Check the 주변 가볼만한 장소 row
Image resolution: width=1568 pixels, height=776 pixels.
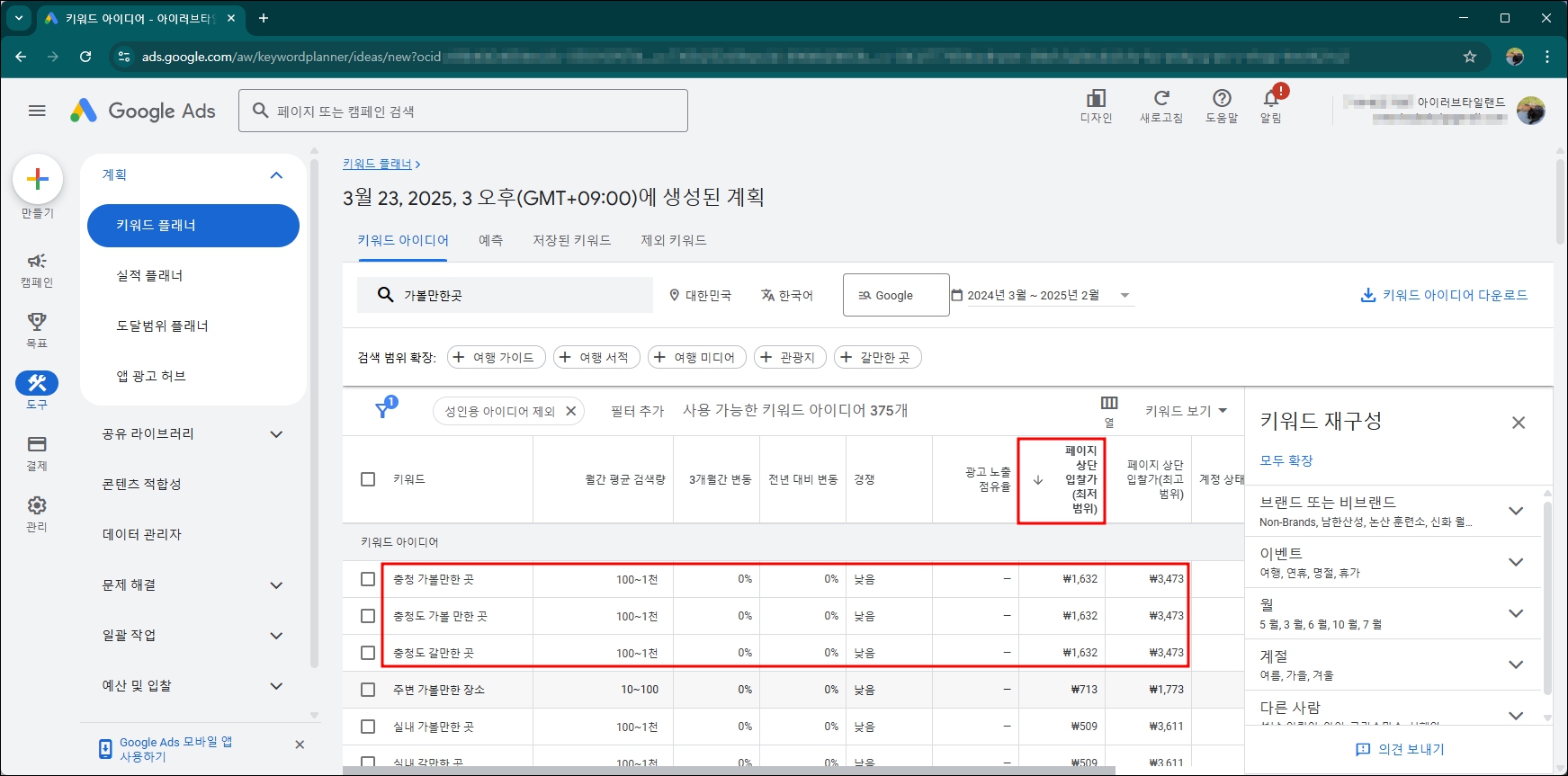click(368, 690)
